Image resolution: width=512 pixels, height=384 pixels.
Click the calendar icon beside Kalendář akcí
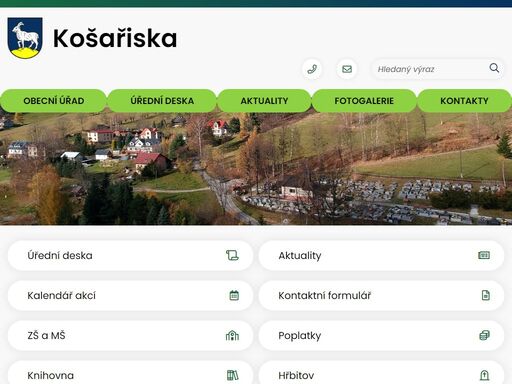234,295
